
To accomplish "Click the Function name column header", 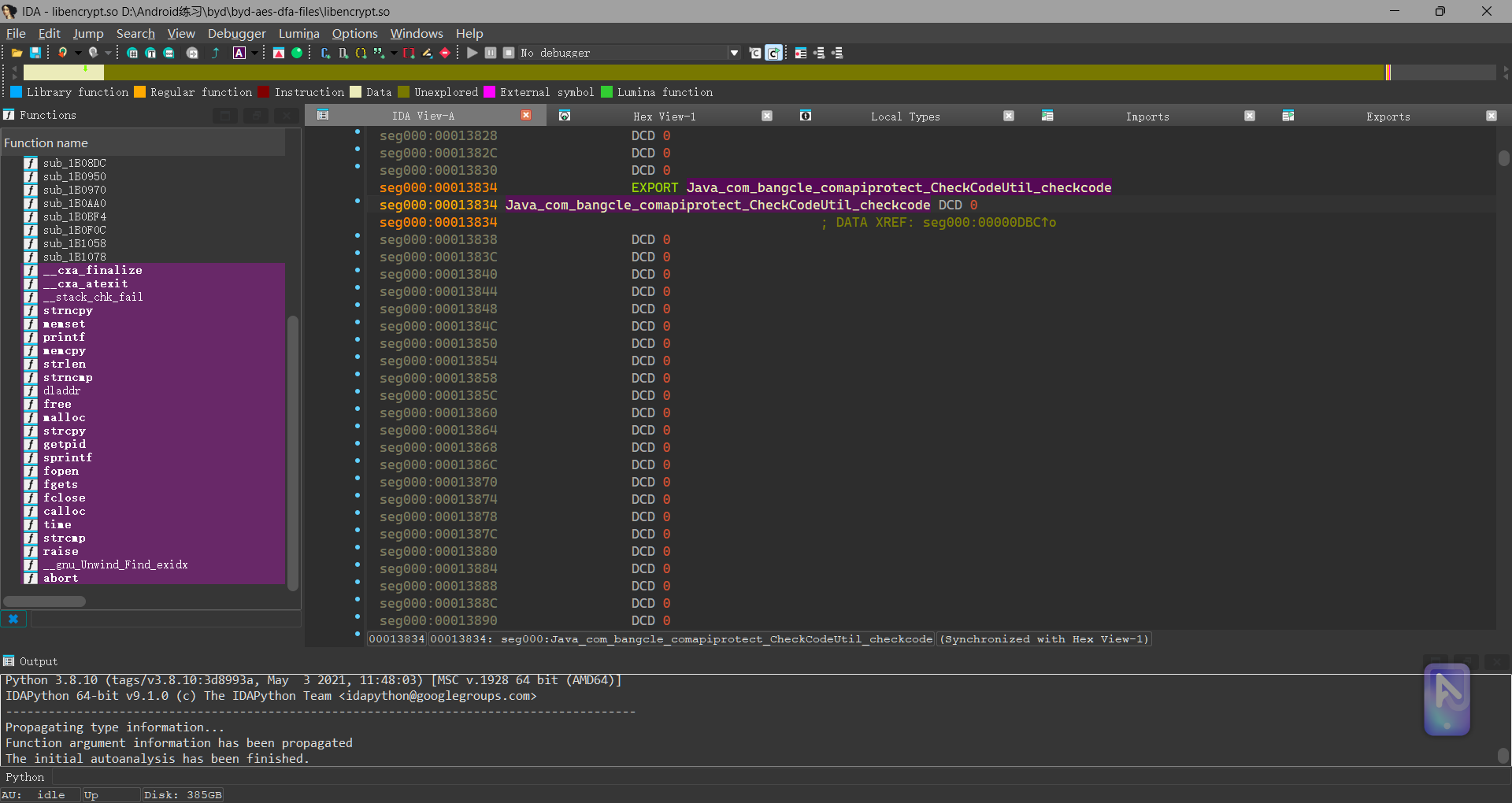I will click(x=143, y=142).
